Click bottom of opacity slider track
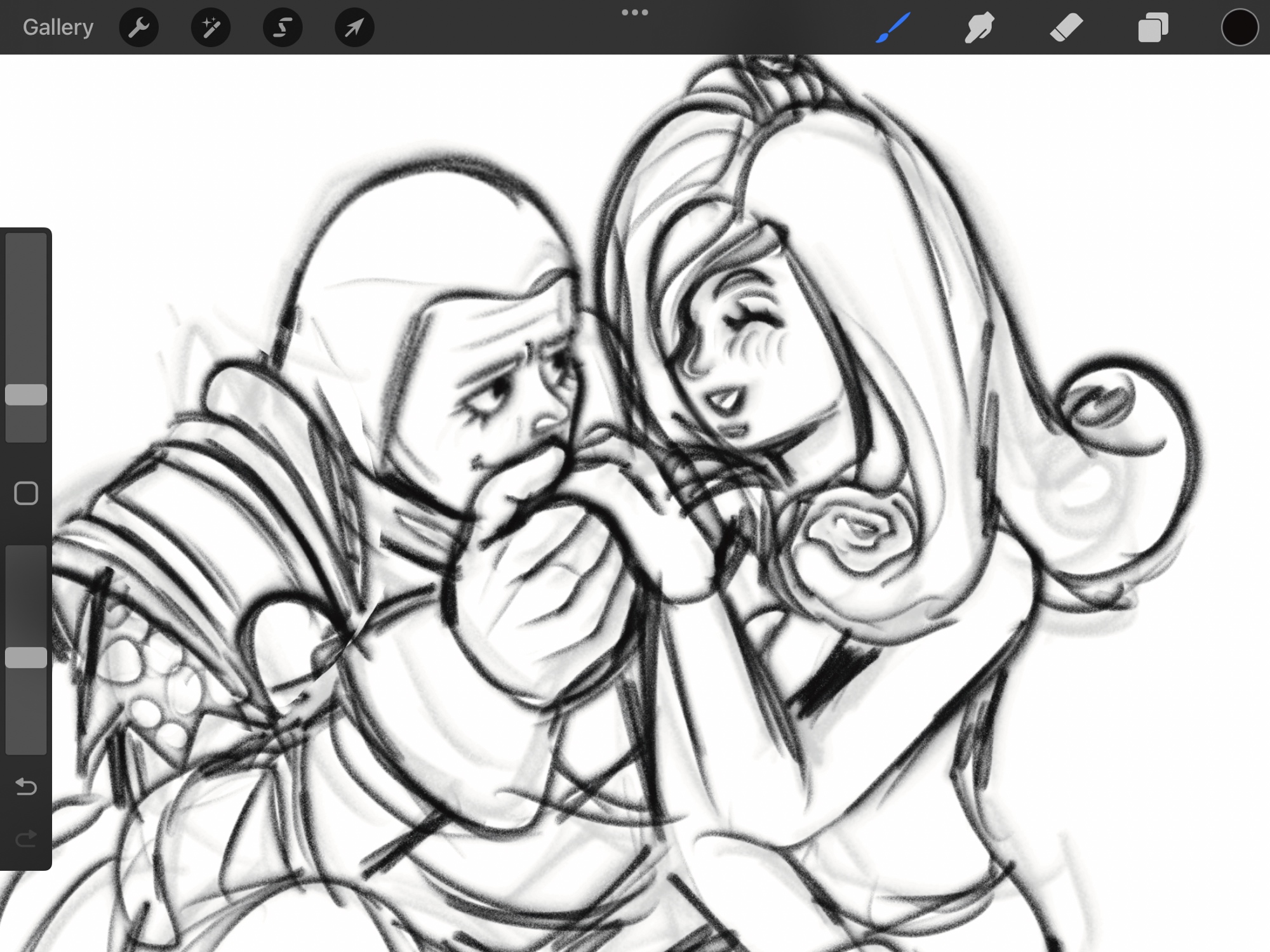The width and height of the screenshot is (1270, 952). (x=26, y=743)
